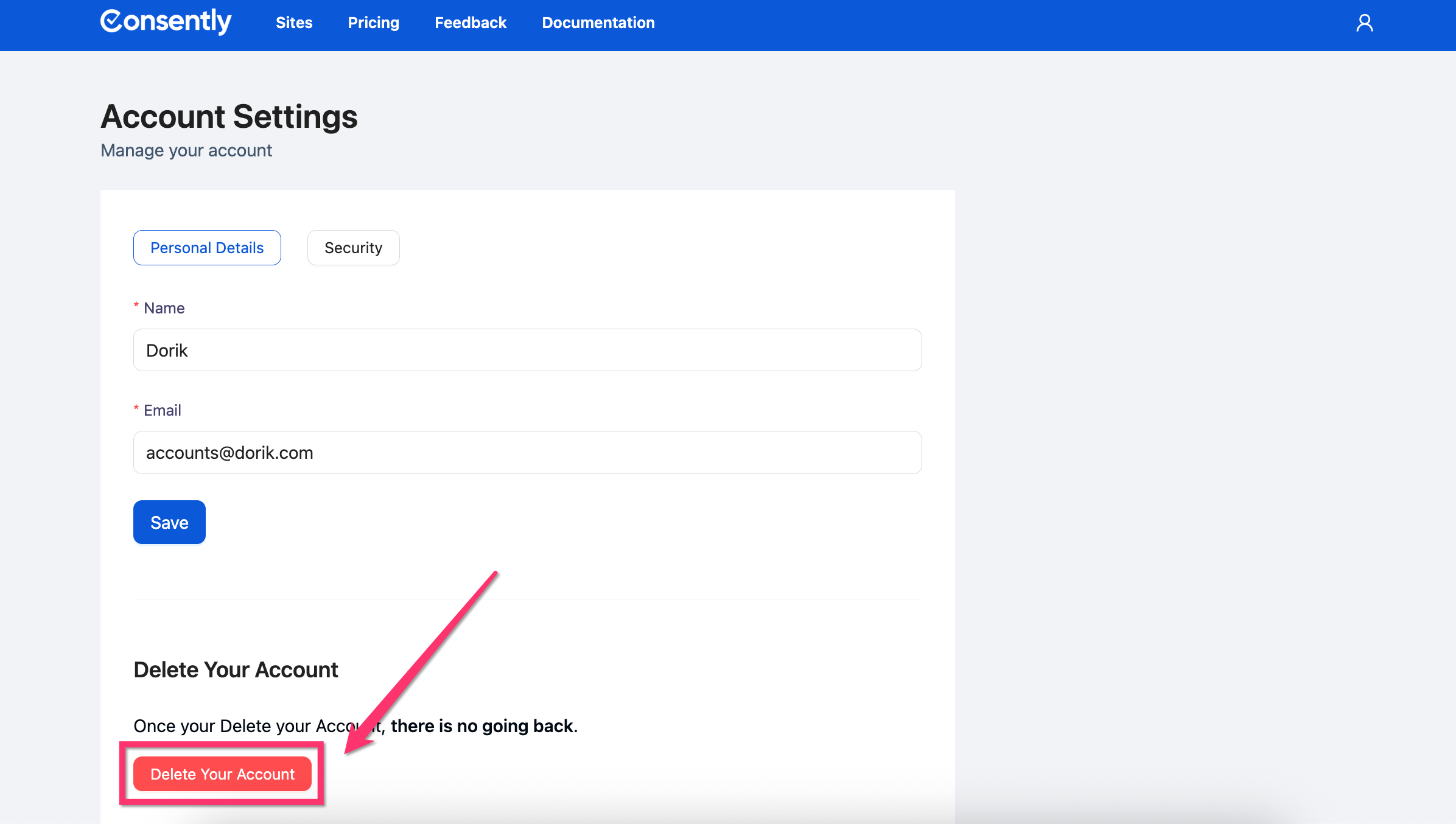Click the text 'Dorik' in name field

(167, 351)
